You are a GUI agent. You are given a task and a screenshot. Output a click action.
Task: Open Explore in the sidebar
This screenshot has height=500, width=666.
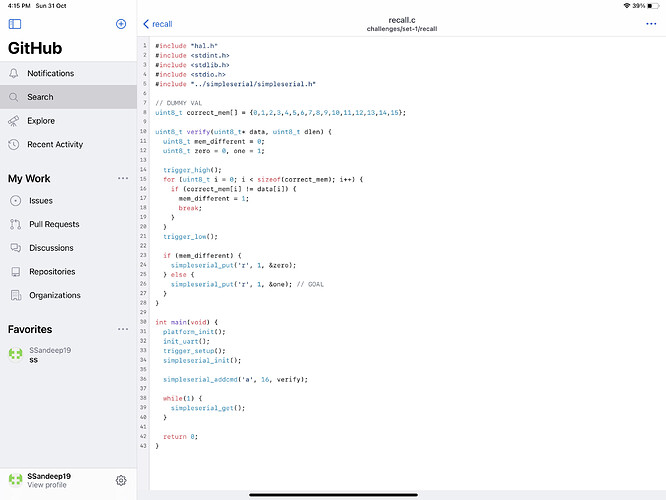tap(68, 121)
